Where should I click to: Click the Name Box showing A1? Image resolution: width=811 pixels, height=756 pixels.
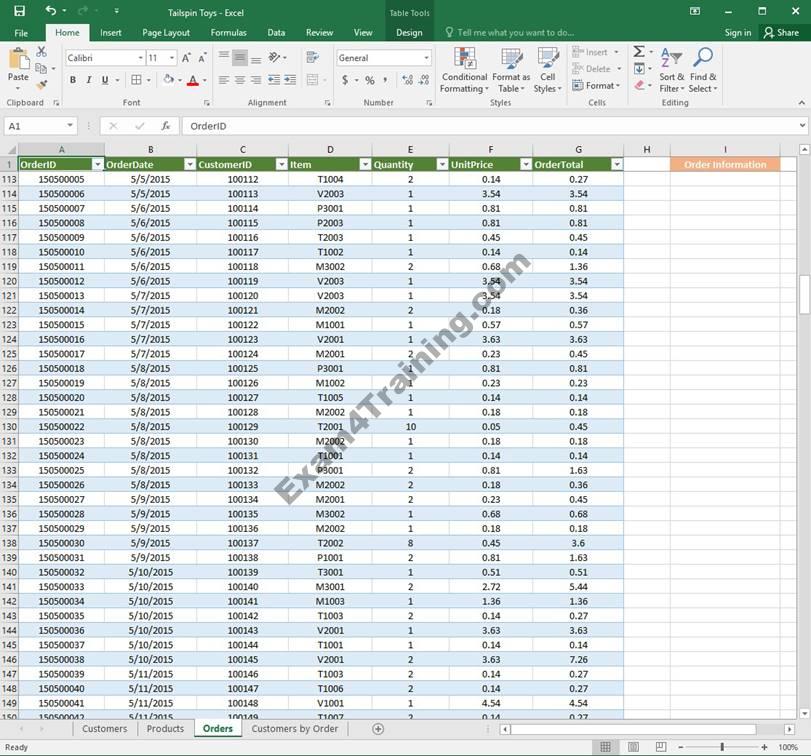[x=36, y=126]
